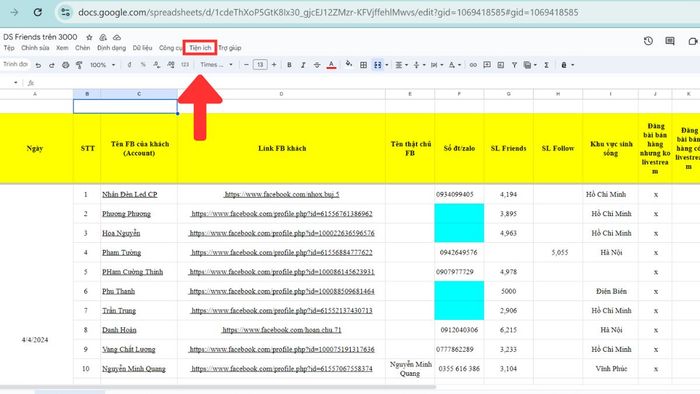Open horizontal align dropdown

coord(401,65)
